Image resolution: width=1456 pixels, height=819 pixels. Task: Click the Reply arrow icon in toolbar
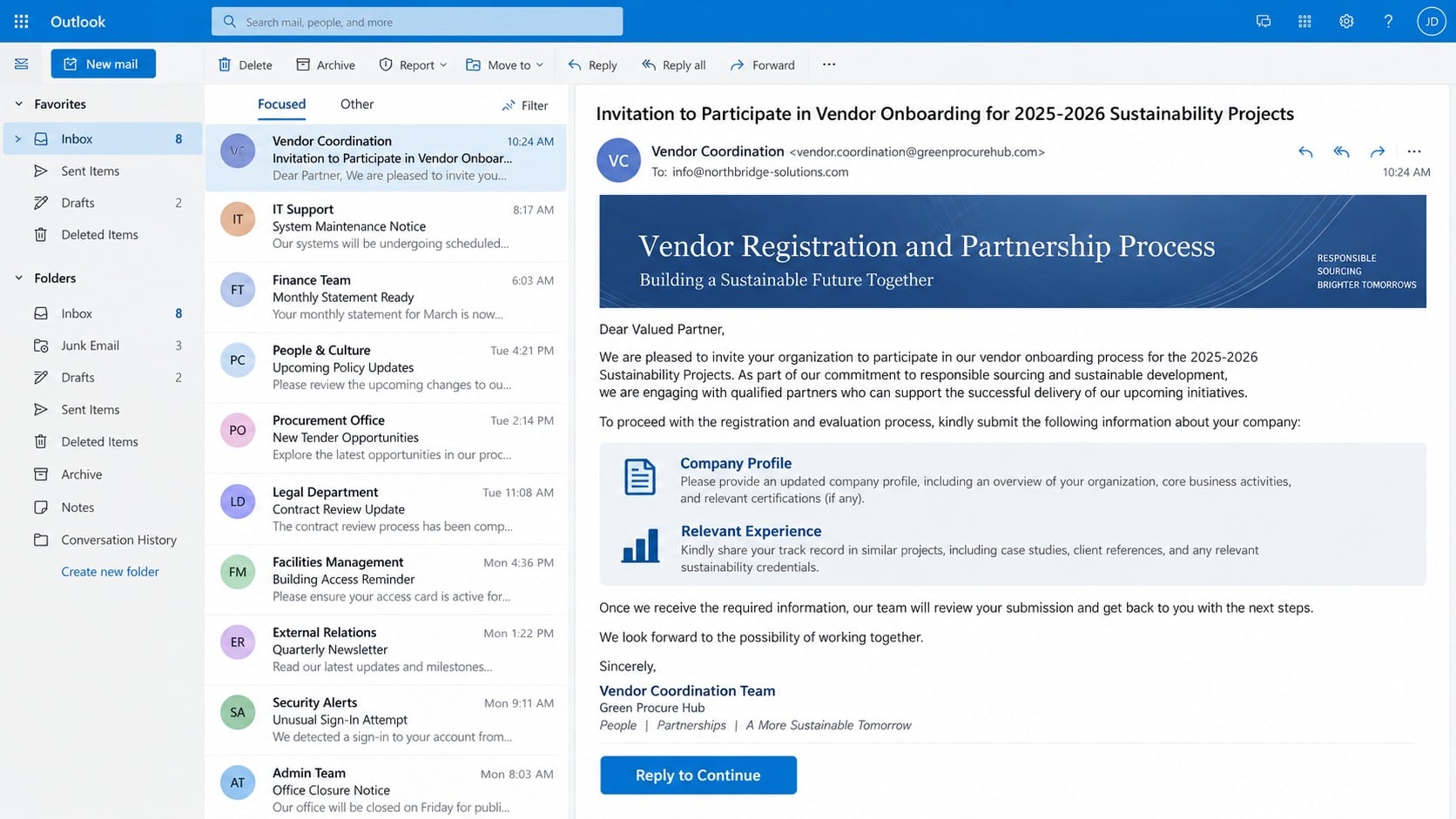(575, 64)
